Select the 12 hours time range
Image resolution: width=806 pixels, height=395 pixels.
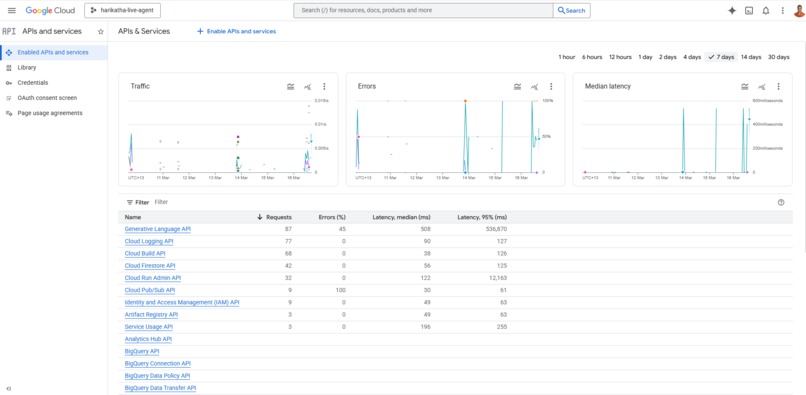click(620, 57)
